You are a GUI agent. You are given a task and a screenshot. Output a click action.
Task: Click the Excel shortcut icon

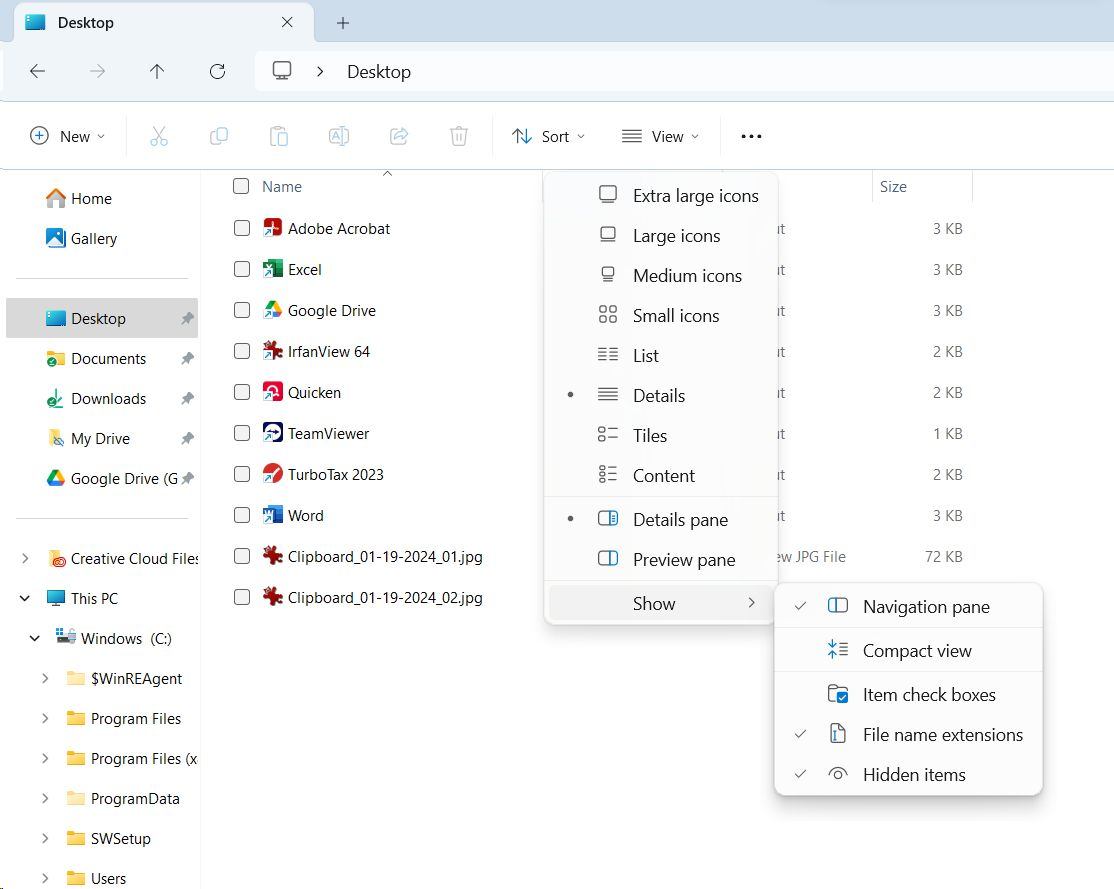[272, 269]
